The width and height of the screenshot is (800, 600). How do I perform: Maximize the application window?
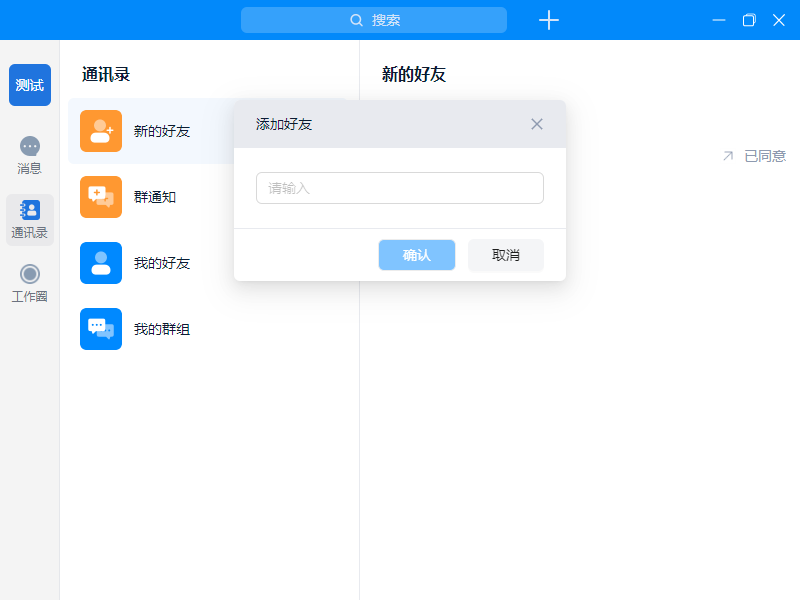748,20
